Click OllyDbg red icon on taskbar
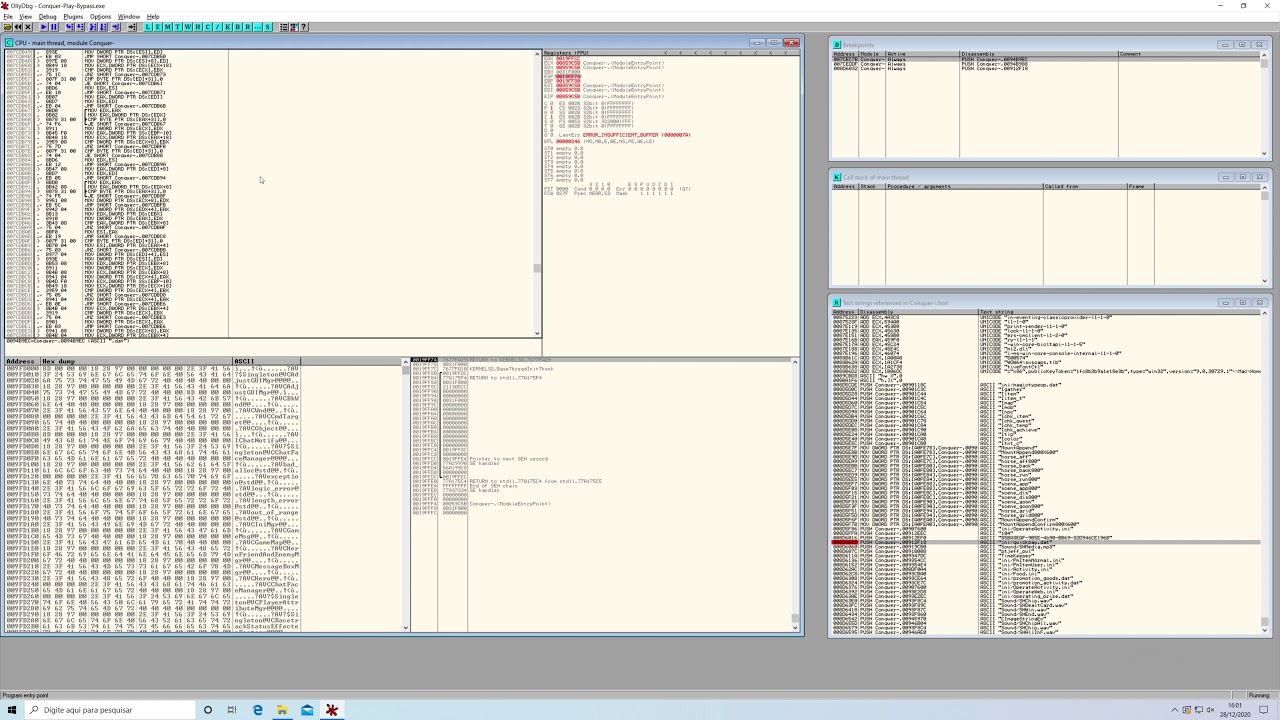Image resolution: width=1280 pixels, height=720 pixels. click(x=332, y=710)
